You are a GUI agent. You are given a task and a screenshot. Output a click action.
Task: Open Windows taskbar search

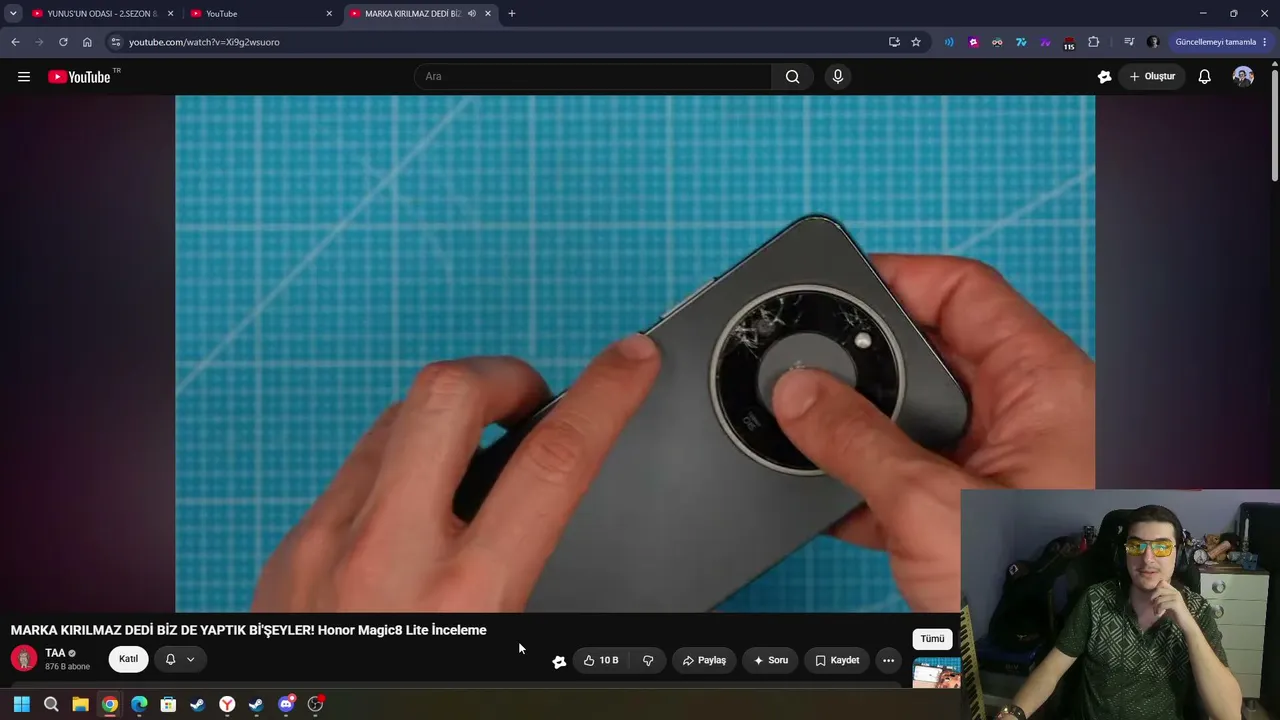pos(51,704)
